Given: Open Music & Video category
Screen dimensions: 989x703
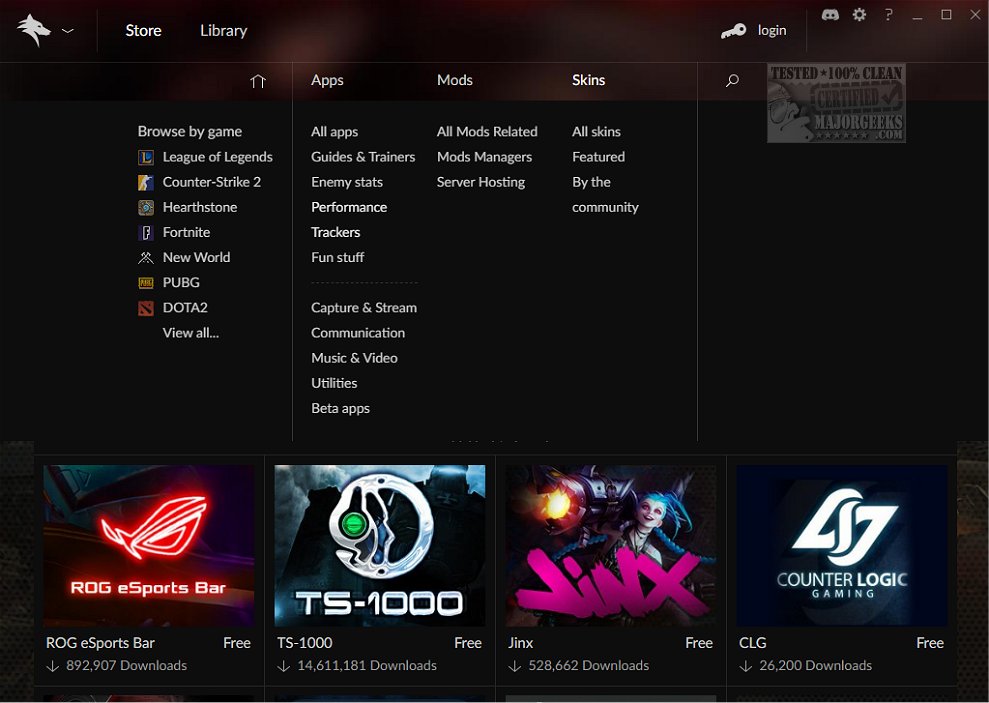Looking at the screenshot, I should (354, 358).
